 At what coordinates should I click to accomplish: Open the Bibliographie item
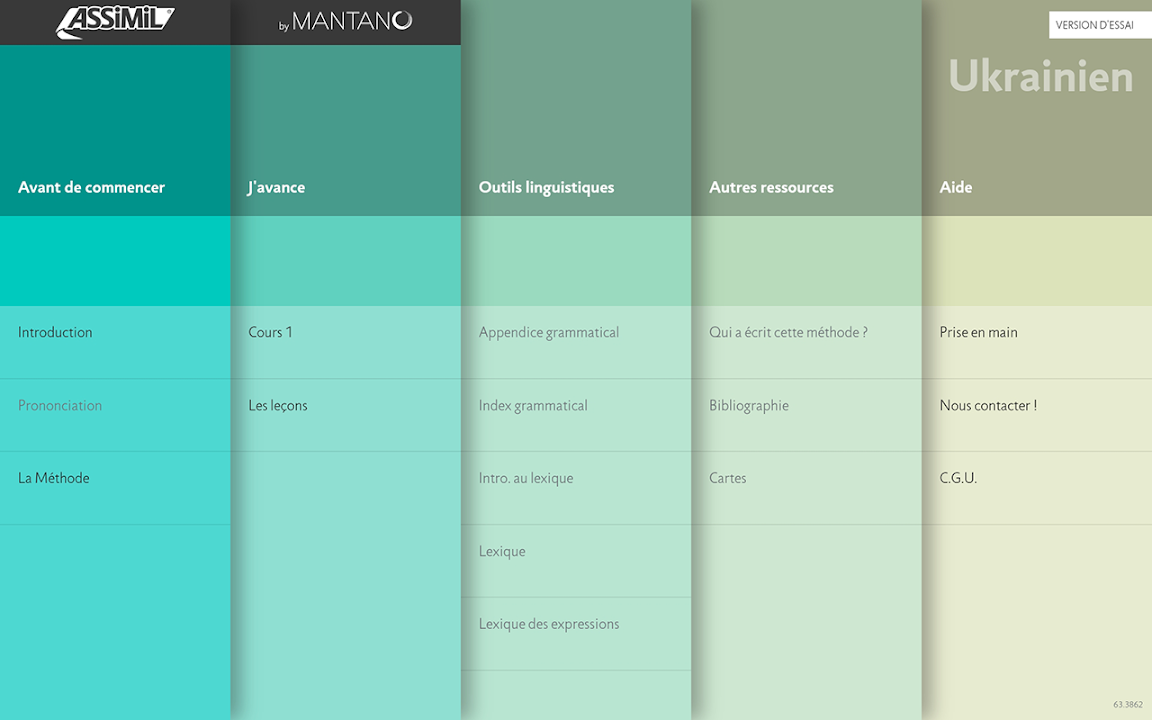point(749,406)
